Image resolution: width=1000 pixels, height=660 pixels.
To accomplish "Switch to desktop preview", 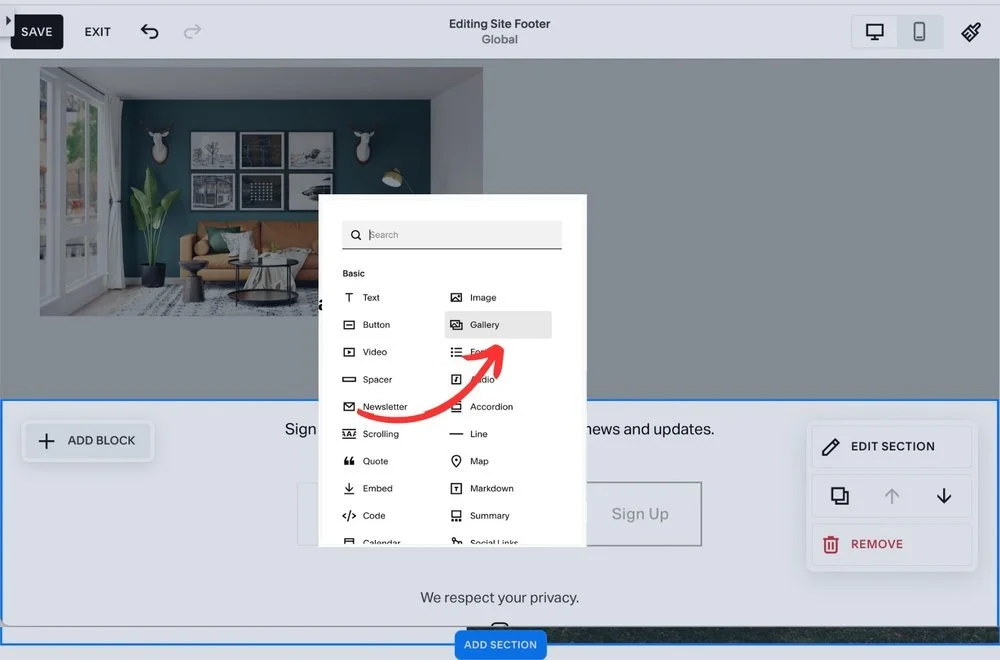I will [x=874, y=32].
